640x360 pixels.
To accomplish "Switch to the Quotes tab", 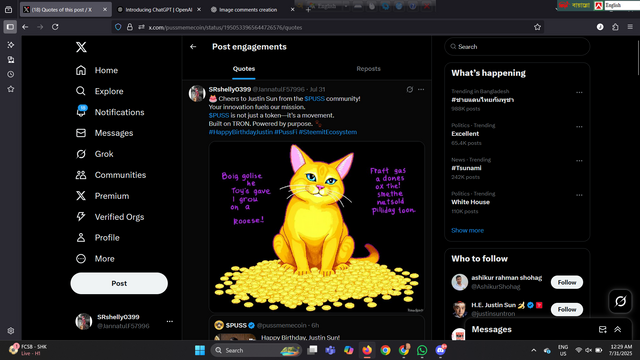I will (244, 69).
